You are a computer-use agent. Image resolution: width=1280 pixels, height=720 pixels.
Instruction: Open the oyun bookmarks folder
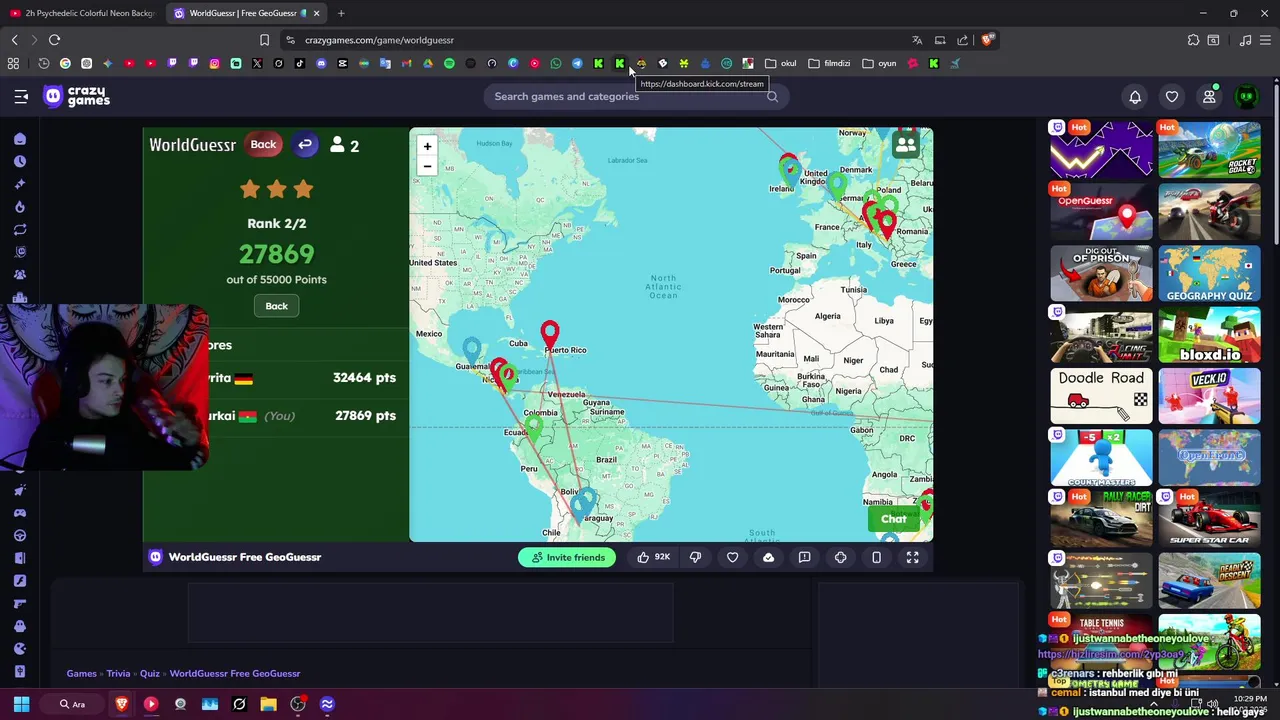879,63
